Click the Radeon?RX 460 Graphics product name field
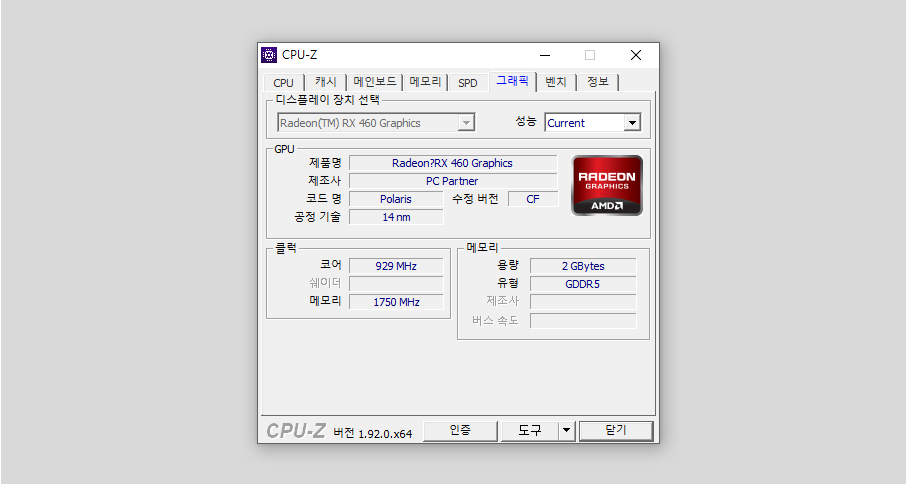Screen dimensions: 906x484 [453, 163]
